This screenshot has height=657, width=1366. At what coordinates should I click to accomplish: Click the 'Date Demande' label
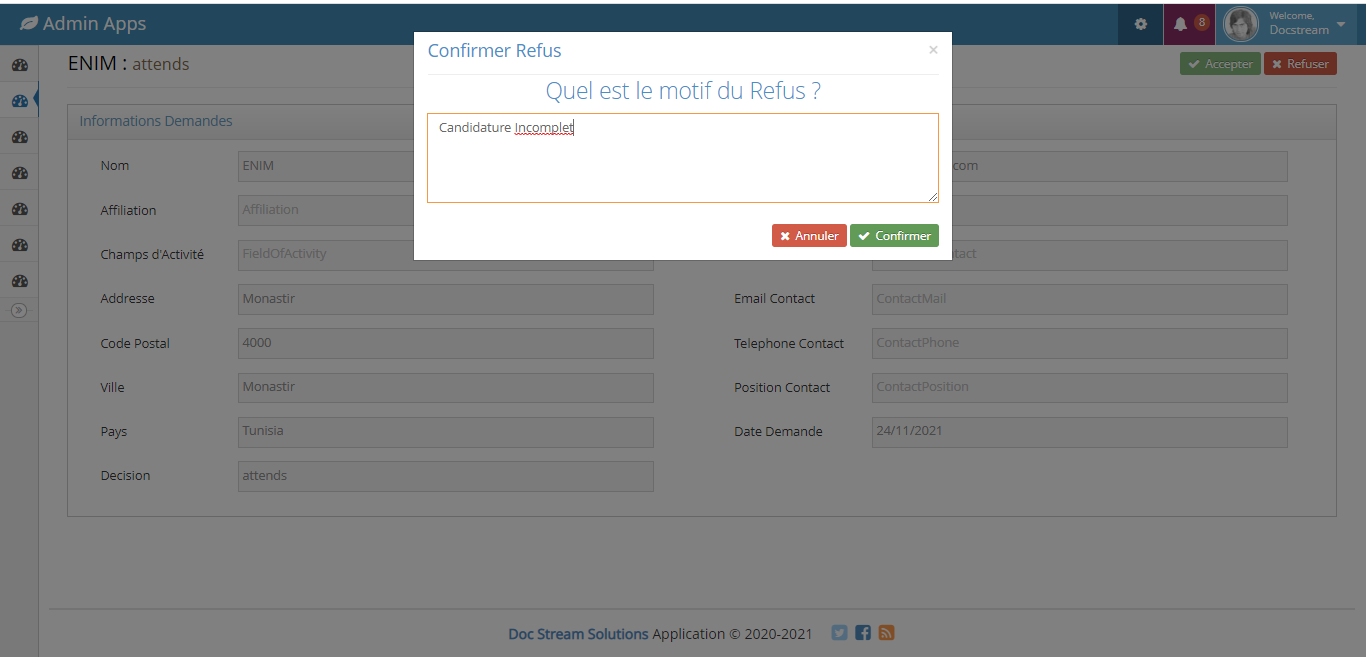[778, 432]
